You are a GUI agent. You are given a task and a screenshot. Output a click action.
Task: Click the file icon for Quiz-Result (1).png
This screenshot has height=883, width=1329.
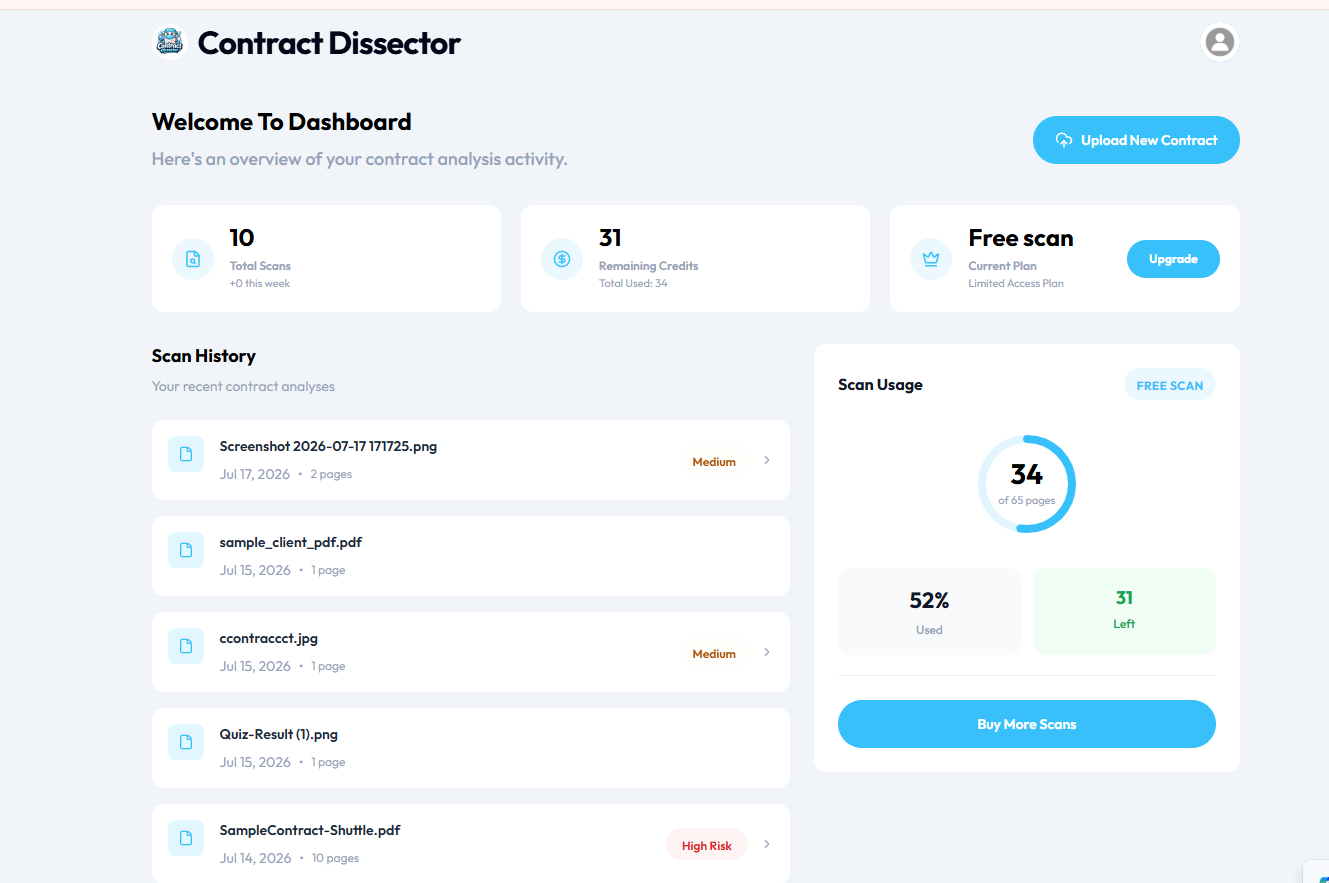point(186,742)
